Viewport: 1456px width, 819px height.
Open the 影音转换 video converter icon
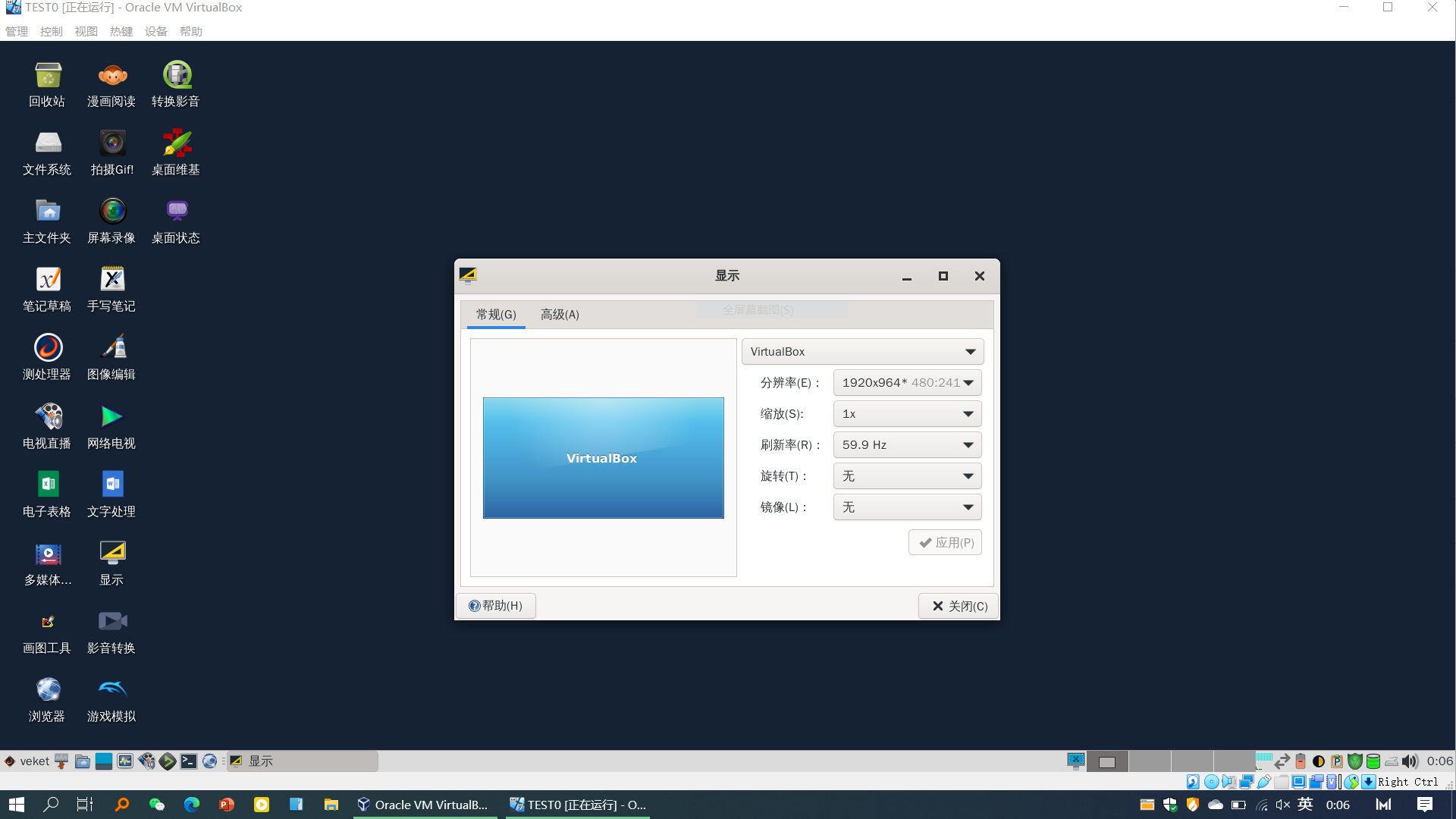111,631
